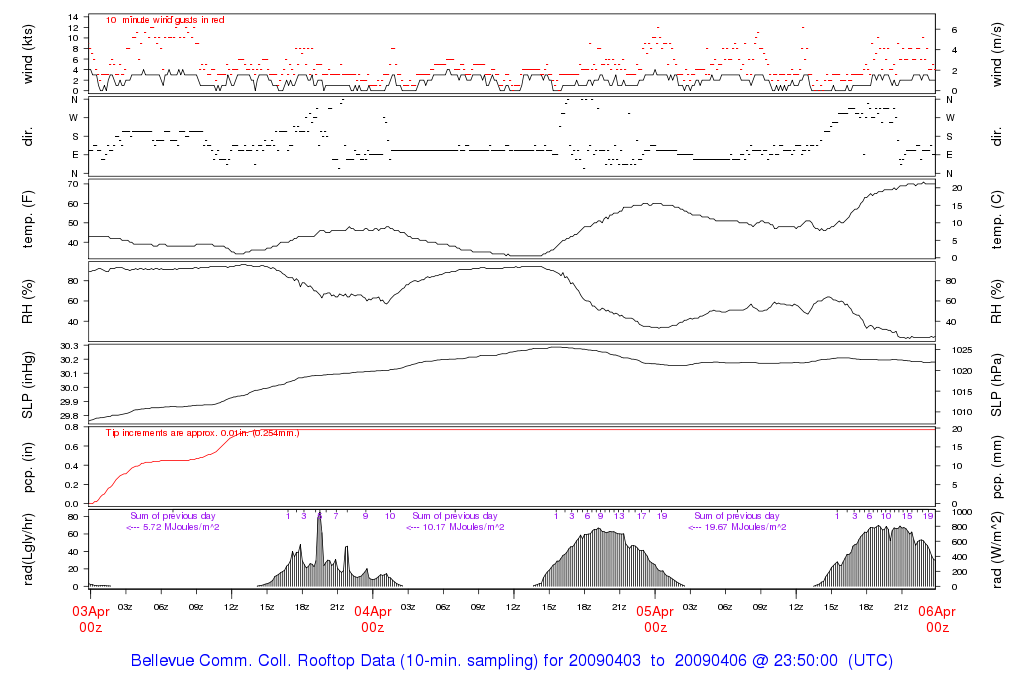Select the 'rad (W/m^2)' axis label
The width and height of the screenshot is (1024, 700).
tap(996, 550)
